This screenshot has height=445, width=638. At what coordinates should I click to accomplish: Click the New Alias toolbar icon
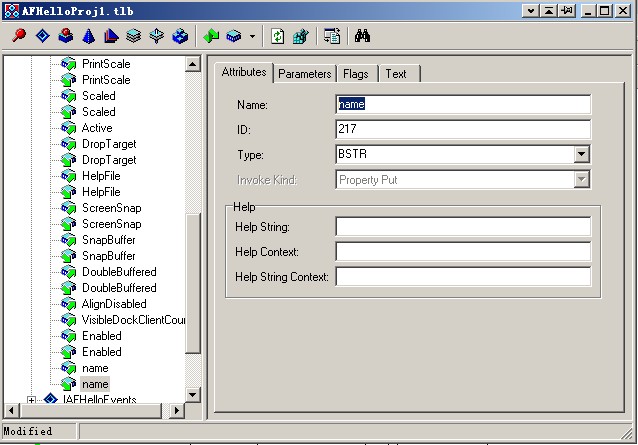pos(111,36)
